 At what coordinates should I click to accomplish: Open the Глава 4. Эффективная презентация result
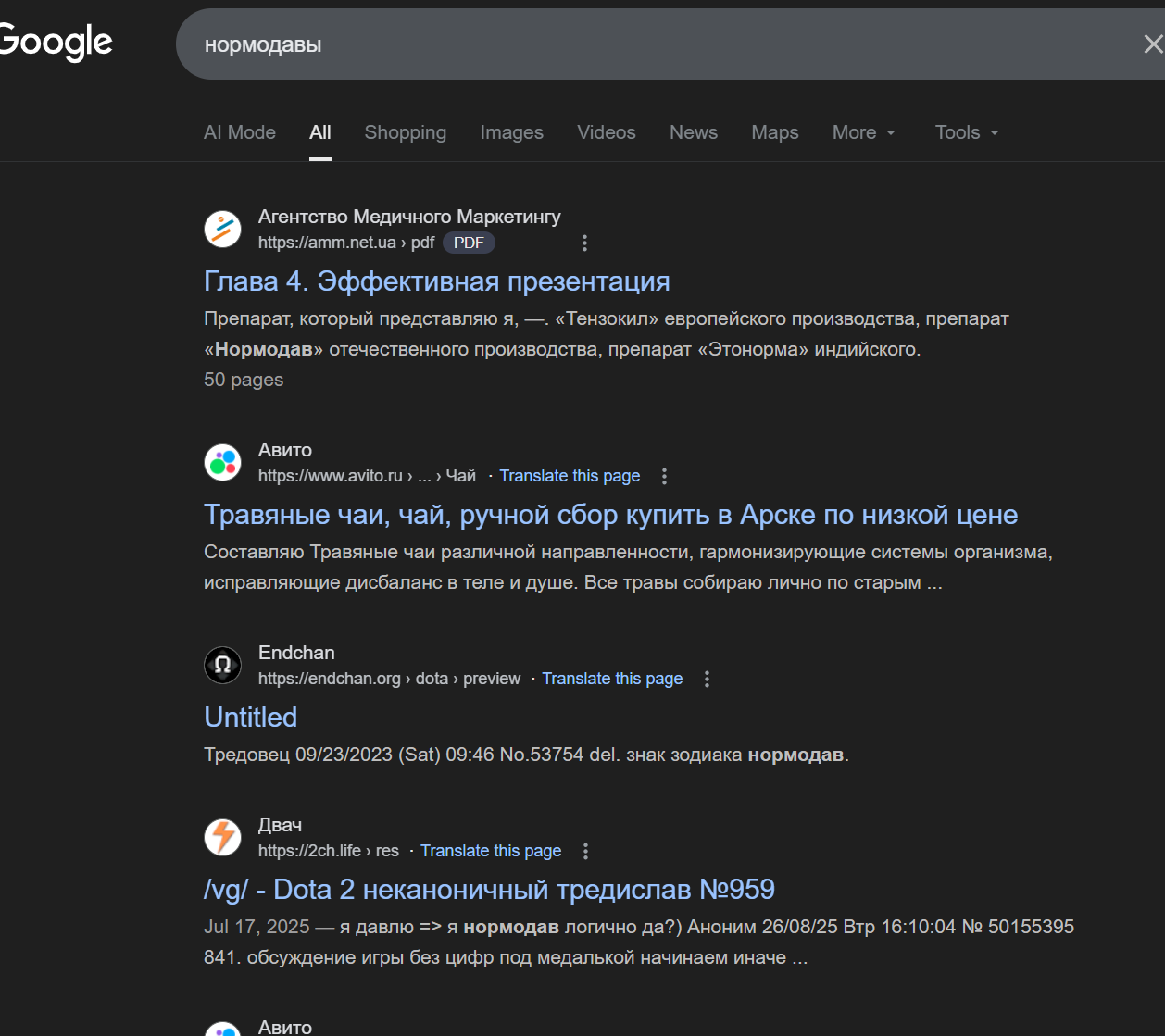pos(437,281)
